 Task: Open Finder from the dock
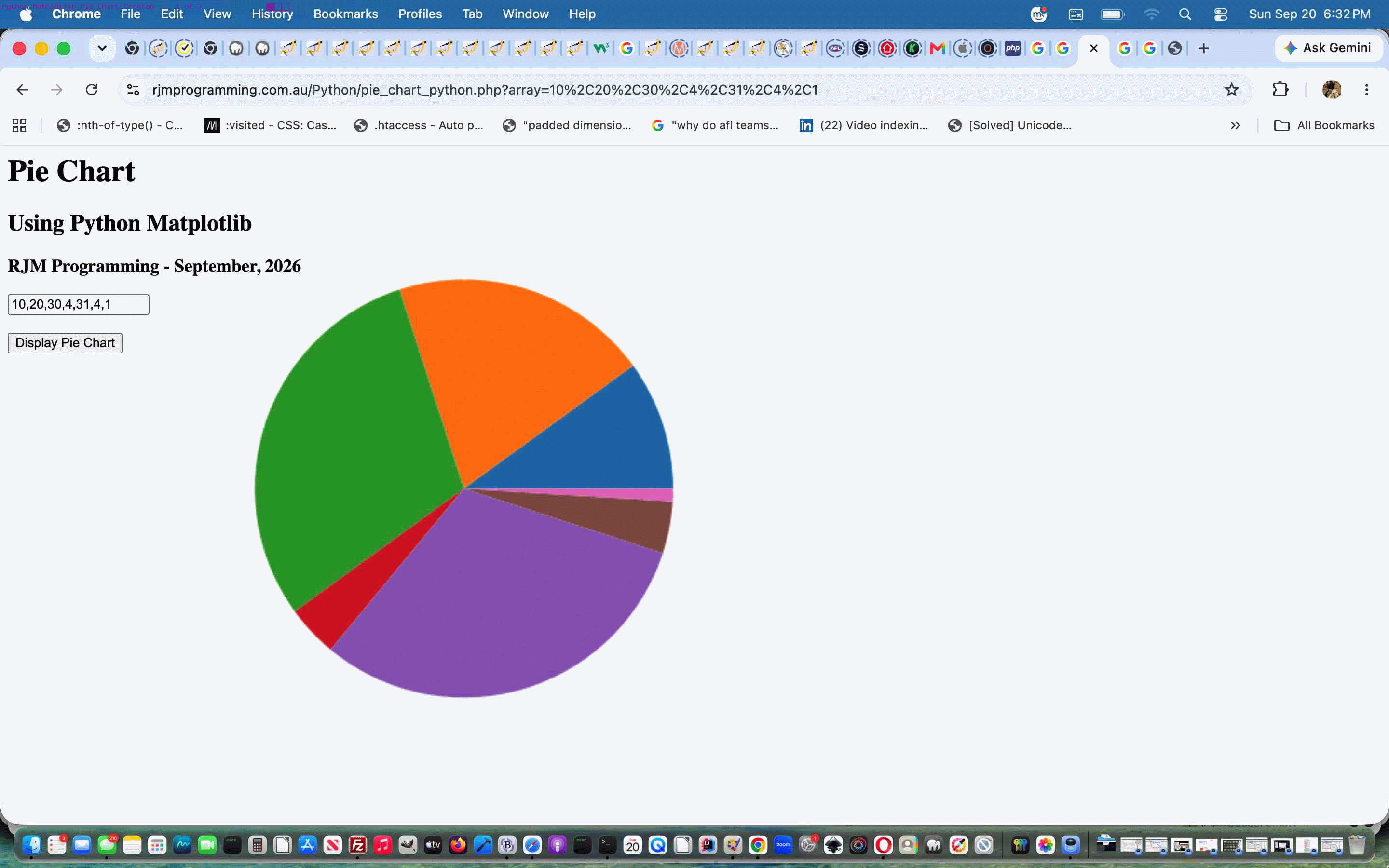31,845
